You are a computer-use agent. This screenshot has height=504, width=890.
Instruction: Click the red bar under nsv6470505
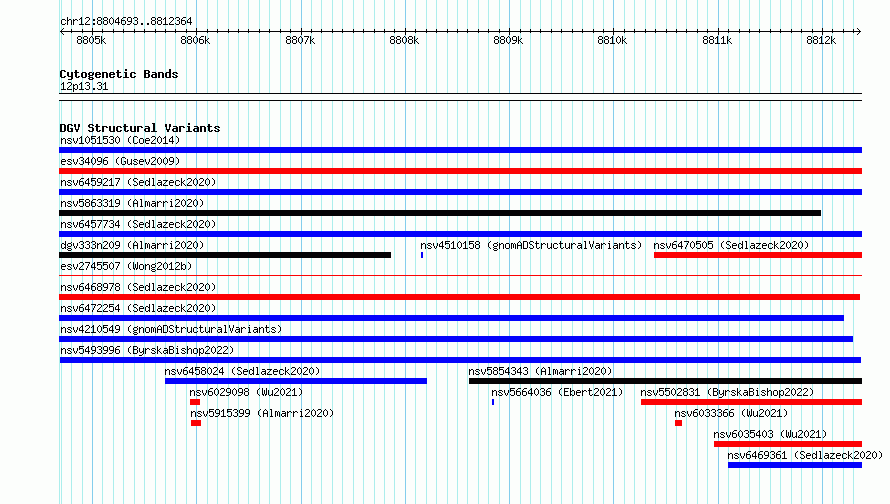tap(758, 255)
